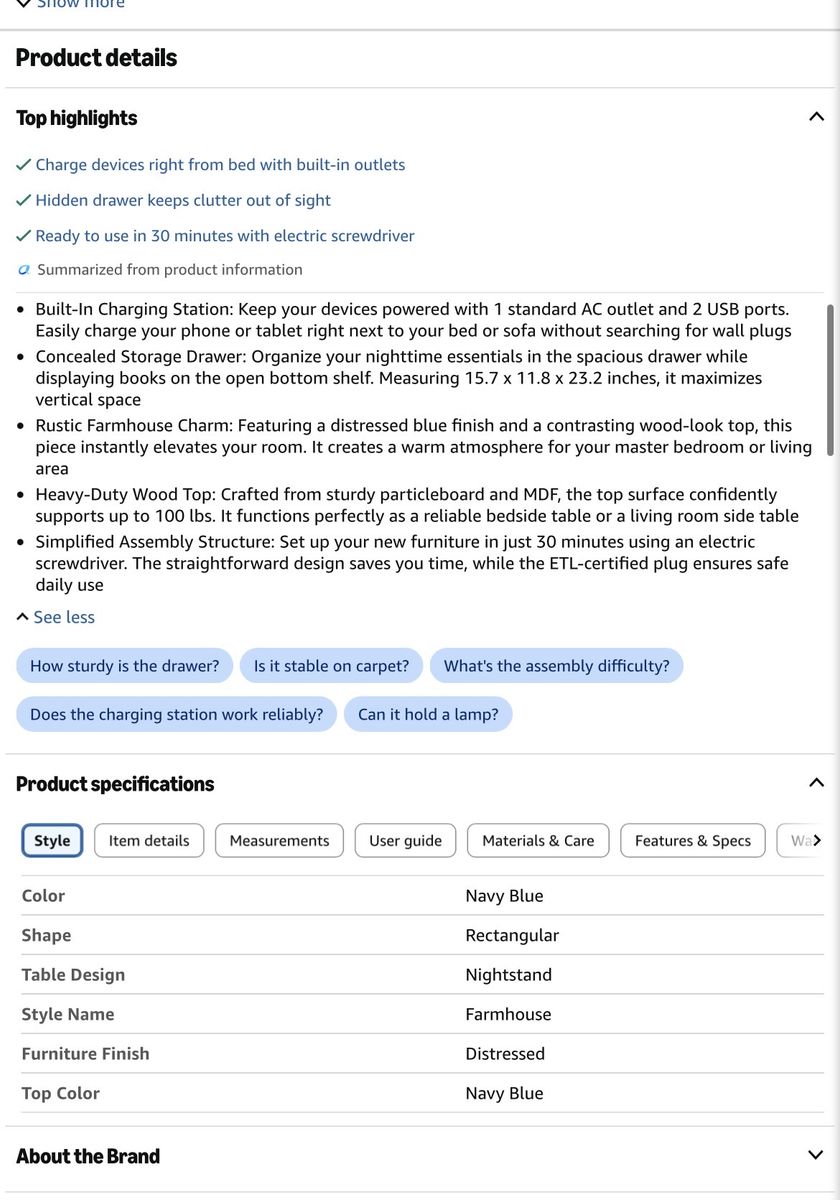Switch to Features & Specs tab
Viewport: 840px width, 1200px height.
coord(693,840)
